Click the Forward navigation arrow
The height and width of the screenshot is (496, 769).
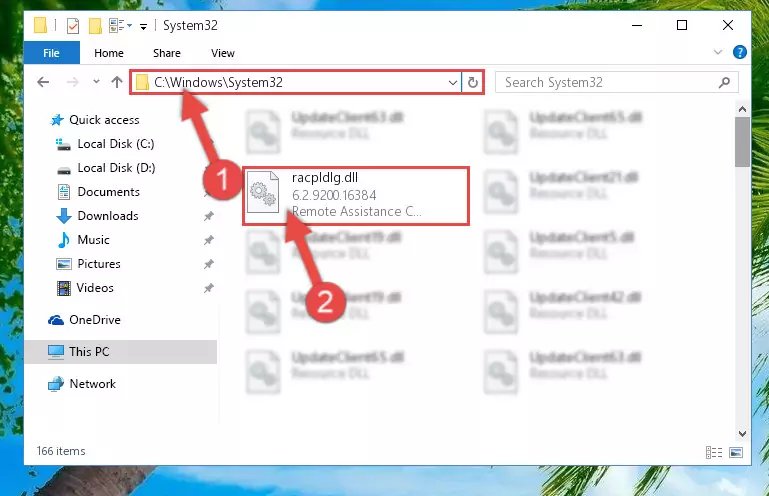(x=72, y=82)
